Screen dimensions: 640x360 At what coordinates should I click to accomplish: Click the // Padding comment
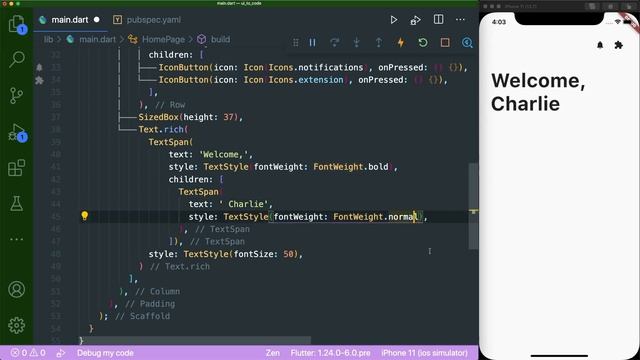(x=150, y=304)
